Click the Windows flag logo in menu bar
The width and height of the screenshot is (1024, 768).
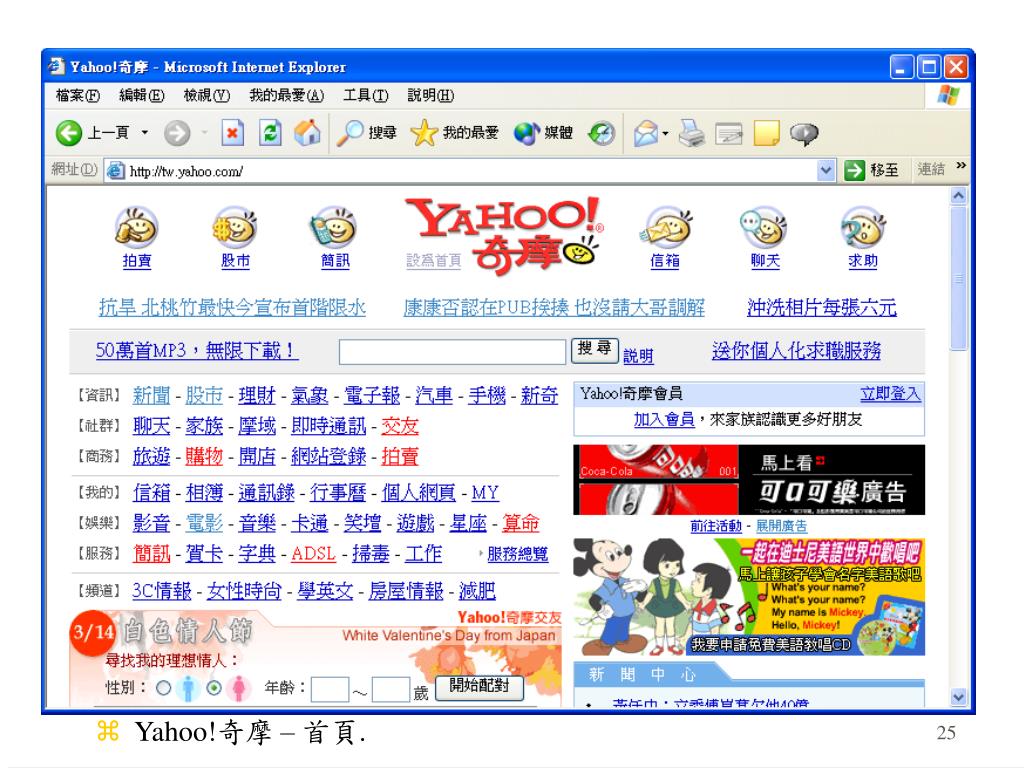click(948, 95)
